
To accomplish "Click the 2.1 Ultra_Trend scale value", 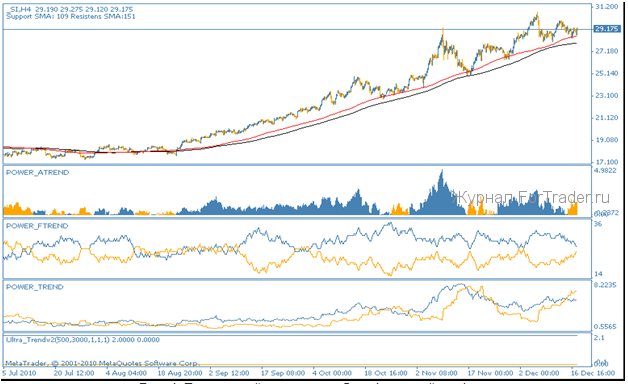I will point(599,338).
